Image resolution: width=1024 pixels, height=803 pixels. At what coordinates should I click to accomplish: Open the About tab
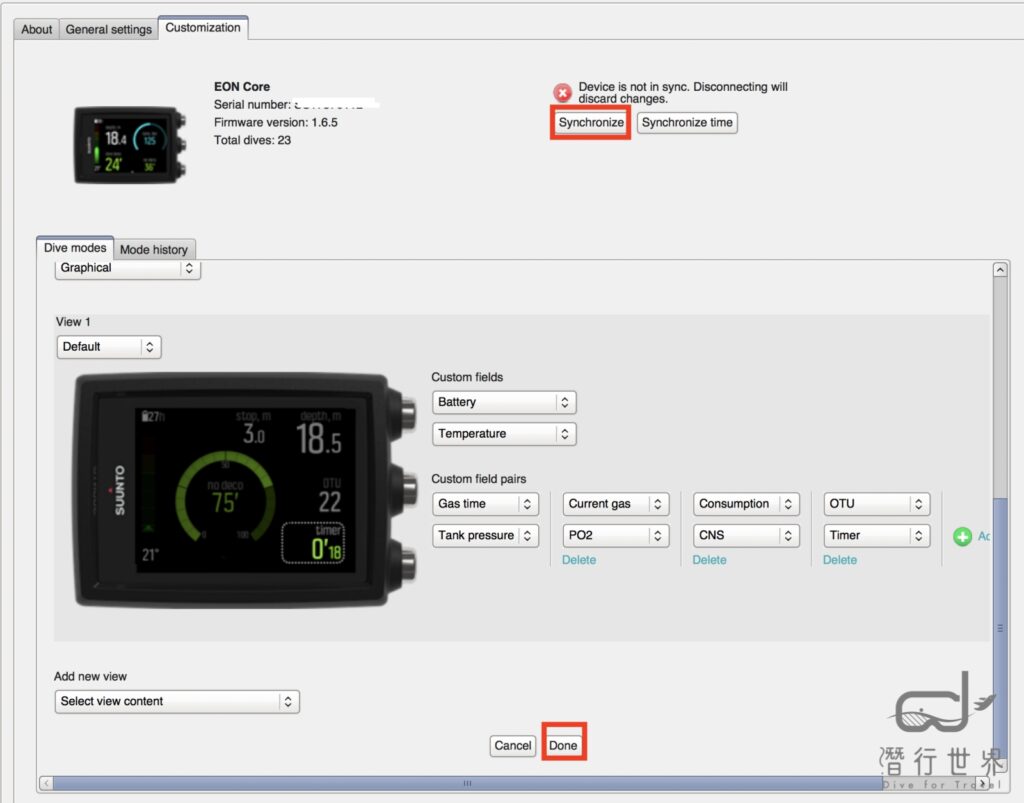[37, 29]
